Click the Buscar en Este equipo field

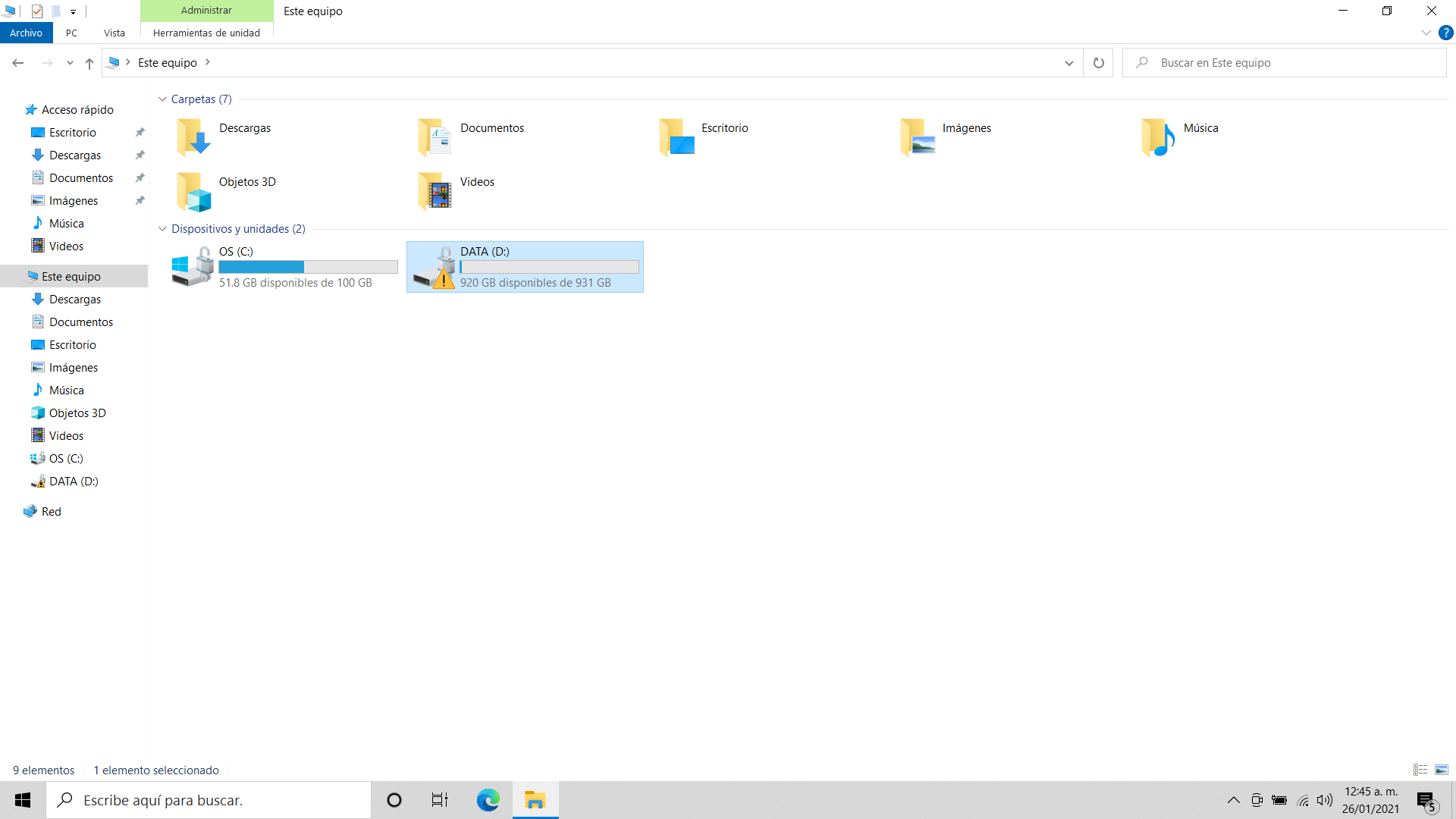click(1289, 63)
